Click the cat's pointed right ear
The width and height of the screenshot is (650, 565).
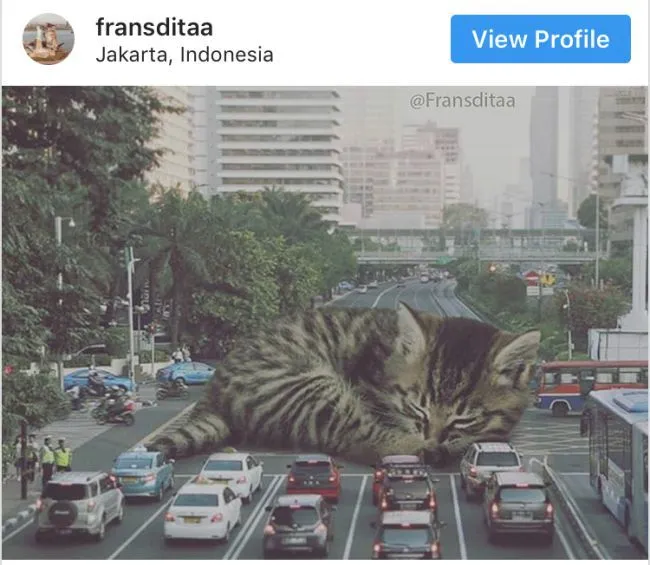[x=518, y=352]
